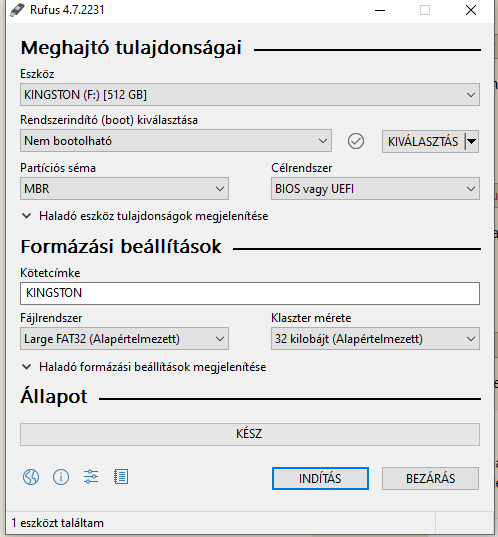Click the Kötetcímke KINGSTON text field

click(250, 294)
